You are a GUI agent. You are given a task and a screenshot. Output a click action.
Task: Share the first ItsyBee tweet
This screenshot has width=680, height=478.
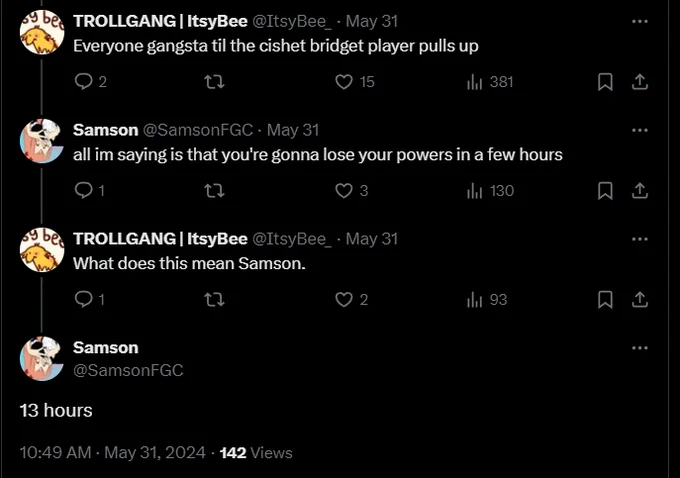(x=640, y=82)
